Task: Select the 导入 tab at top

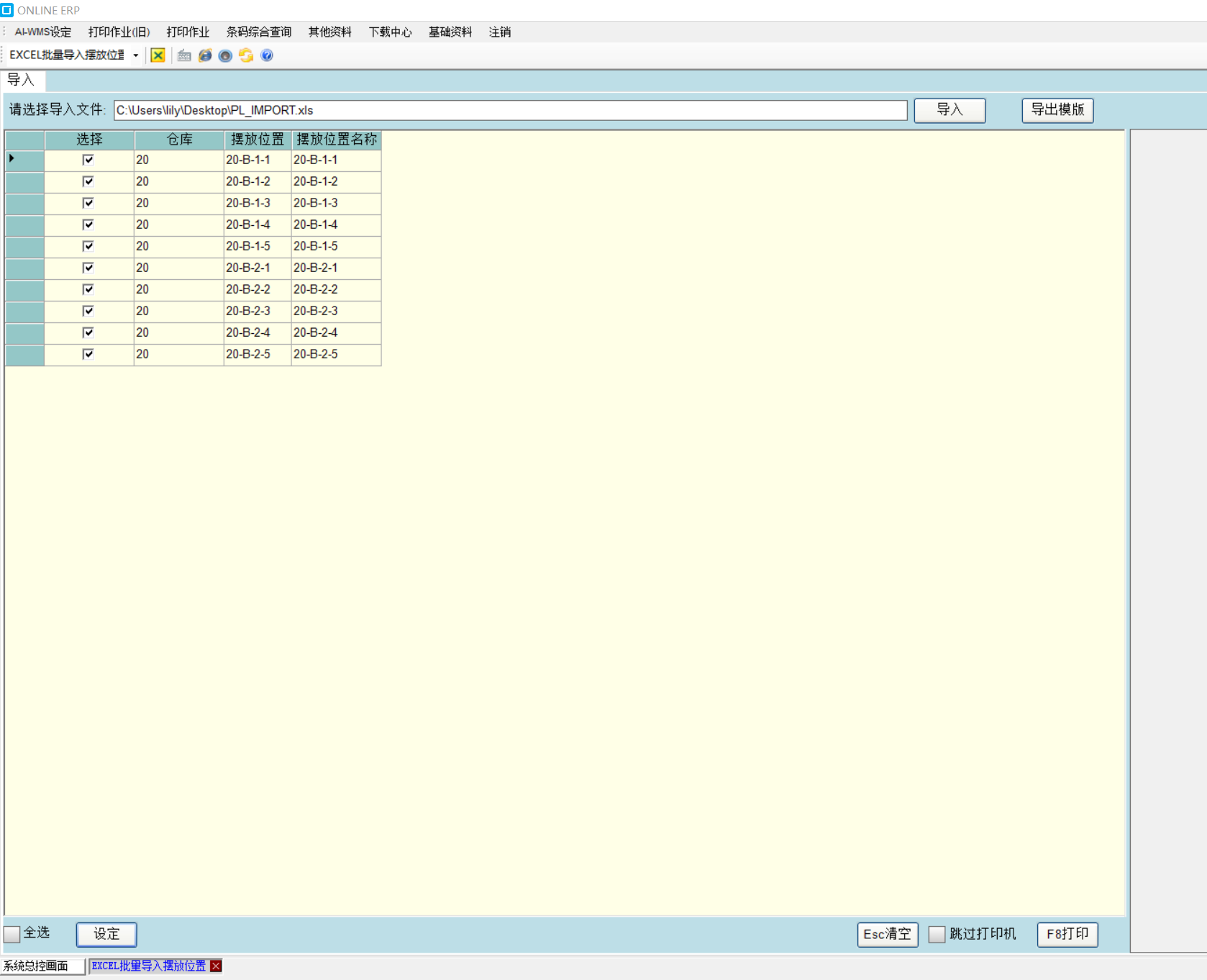Action: [22, 80]
